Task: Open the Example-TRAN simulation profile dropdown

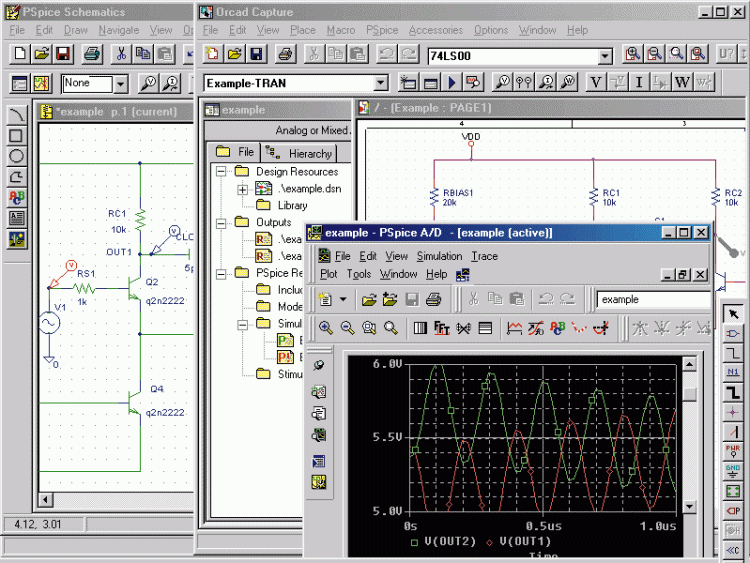Action: [x=380, y=83]
